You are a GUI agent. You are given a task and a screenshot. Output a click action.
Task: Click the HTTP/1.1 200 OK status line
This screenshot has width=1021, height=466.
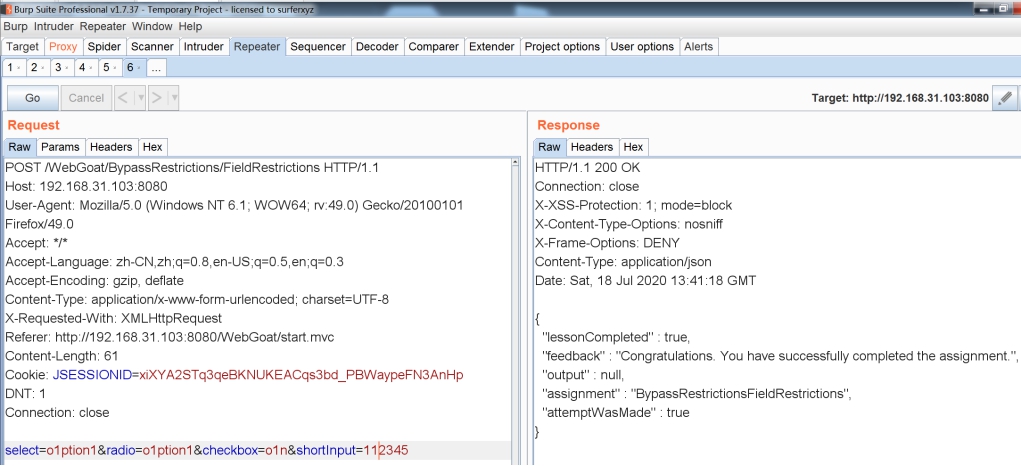[587, 168]
